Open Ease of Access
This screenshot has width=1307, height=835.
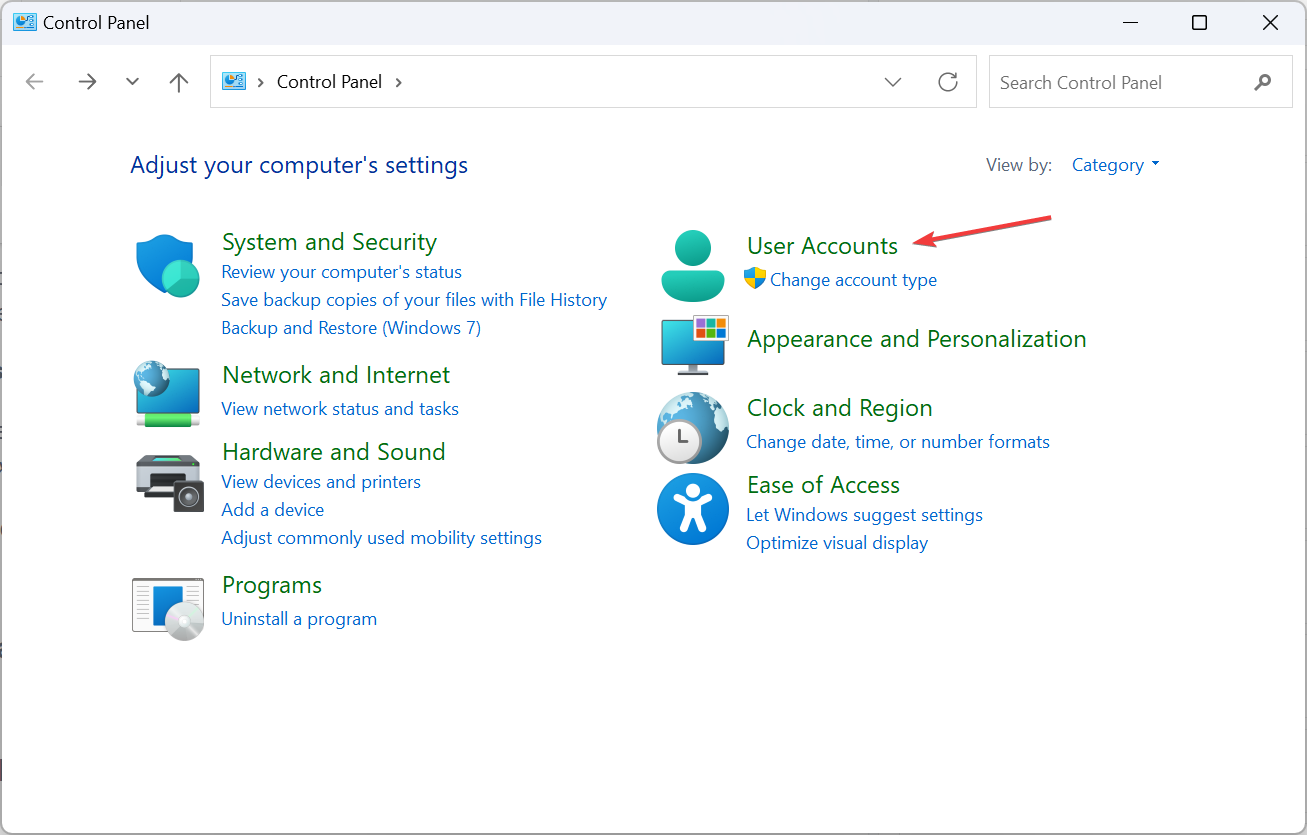[823, 485]
